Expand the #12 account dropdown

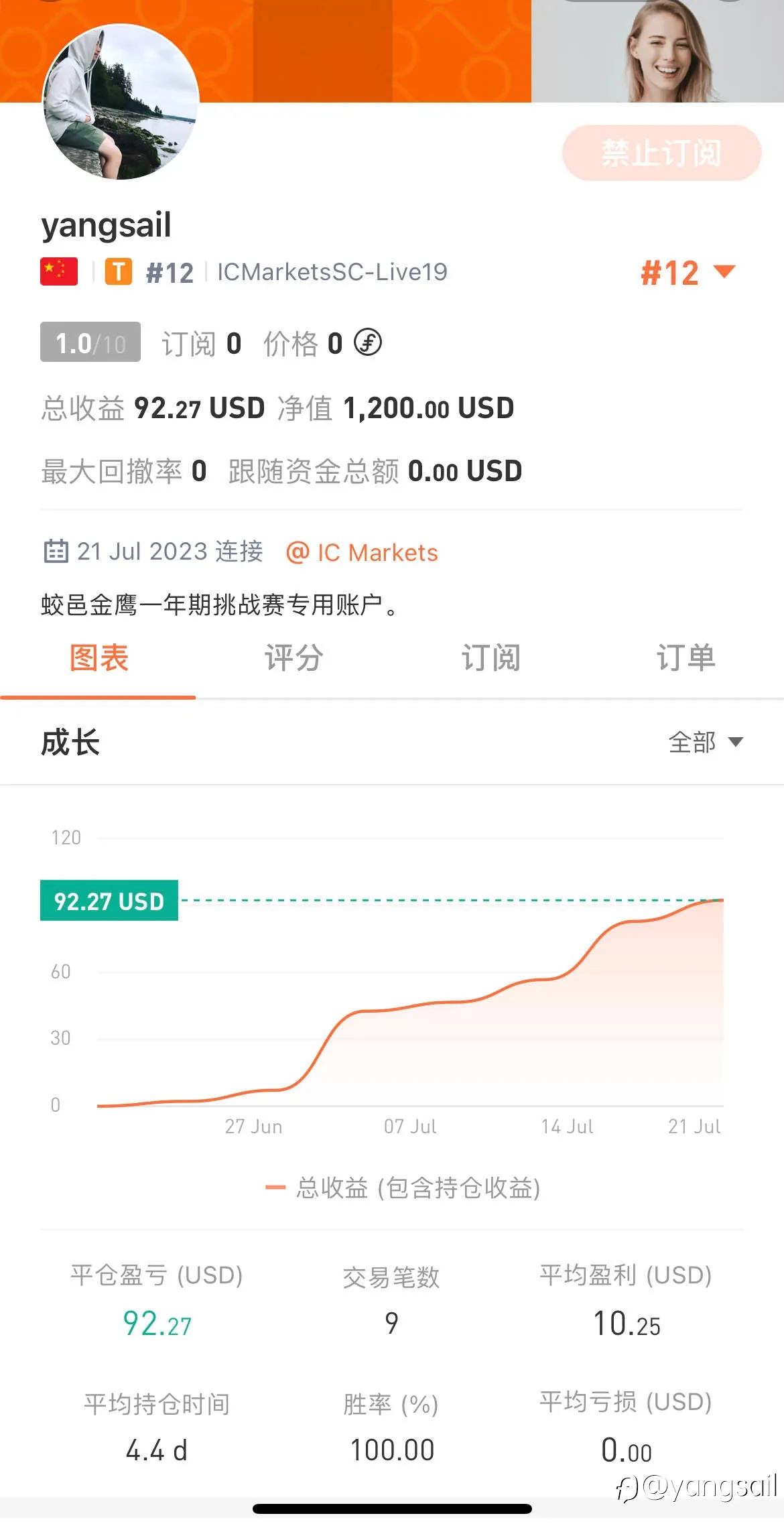[x=688, y=273]
